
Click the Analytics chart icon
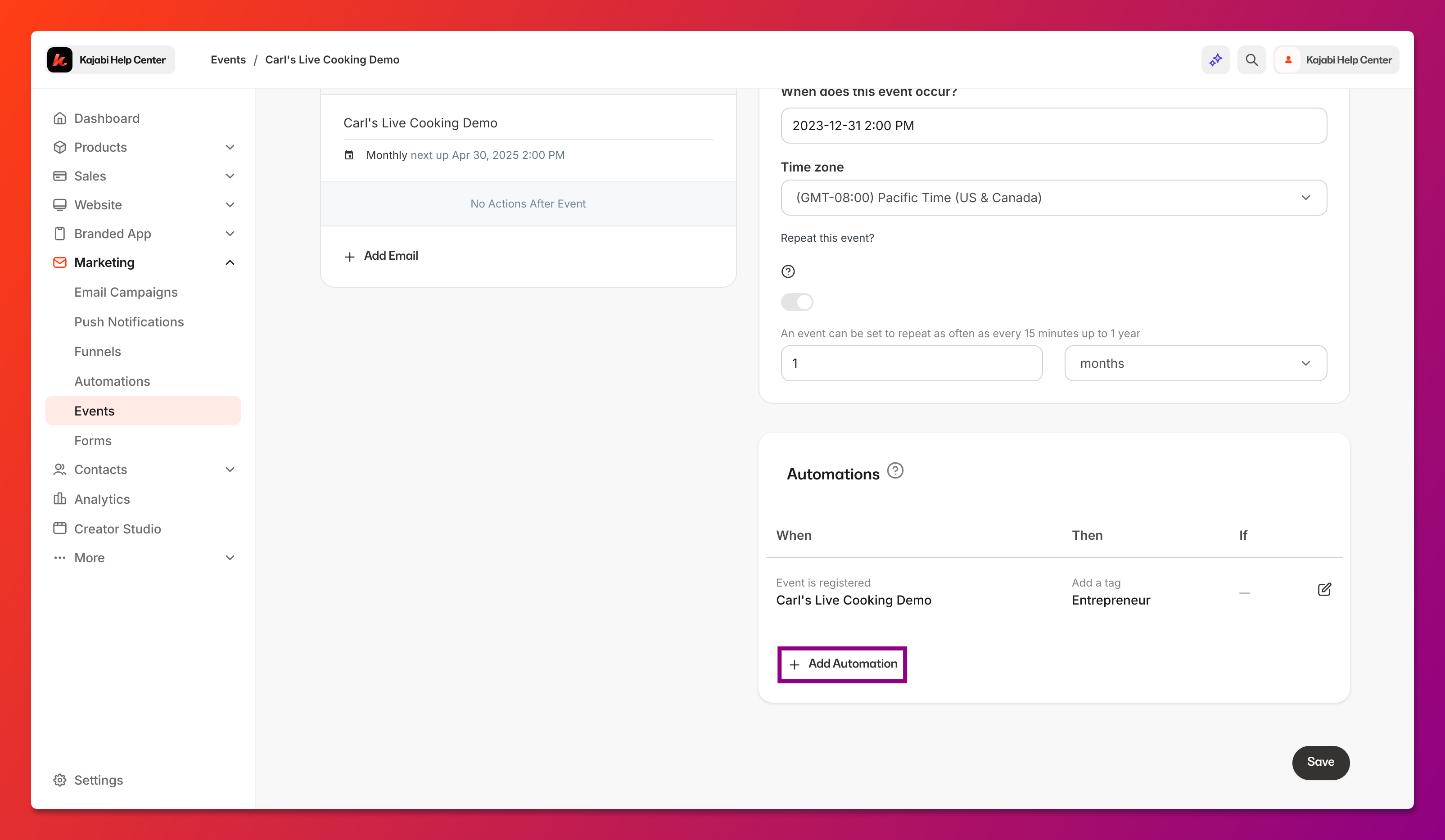(59, 498)
